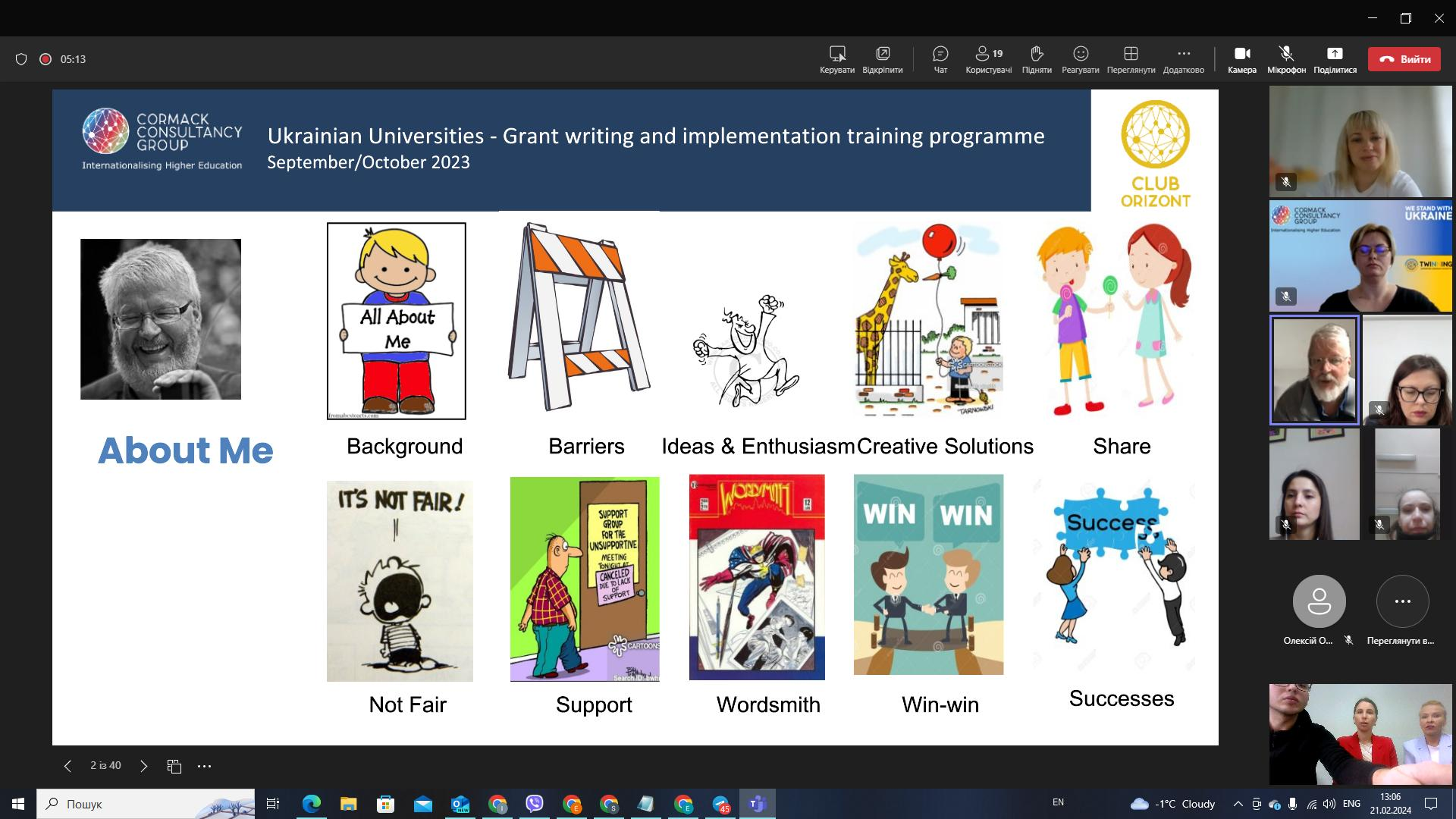This screenshot has height=819, width=1456.
Task: Click the shield security icon in meeting header
Action: (x=21, y=59)
